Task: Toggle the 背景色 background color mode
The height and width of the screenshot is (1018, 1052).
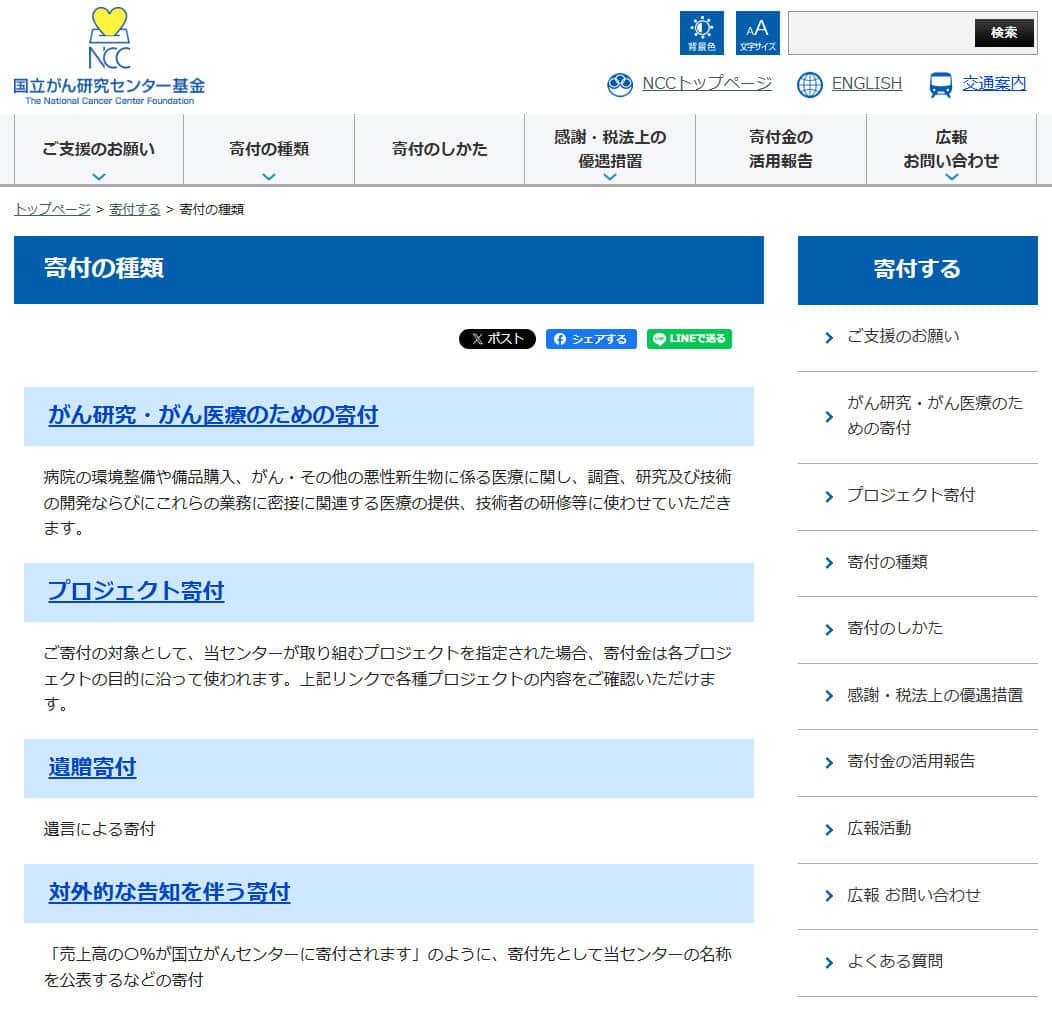Action: [x=702, y=31]
